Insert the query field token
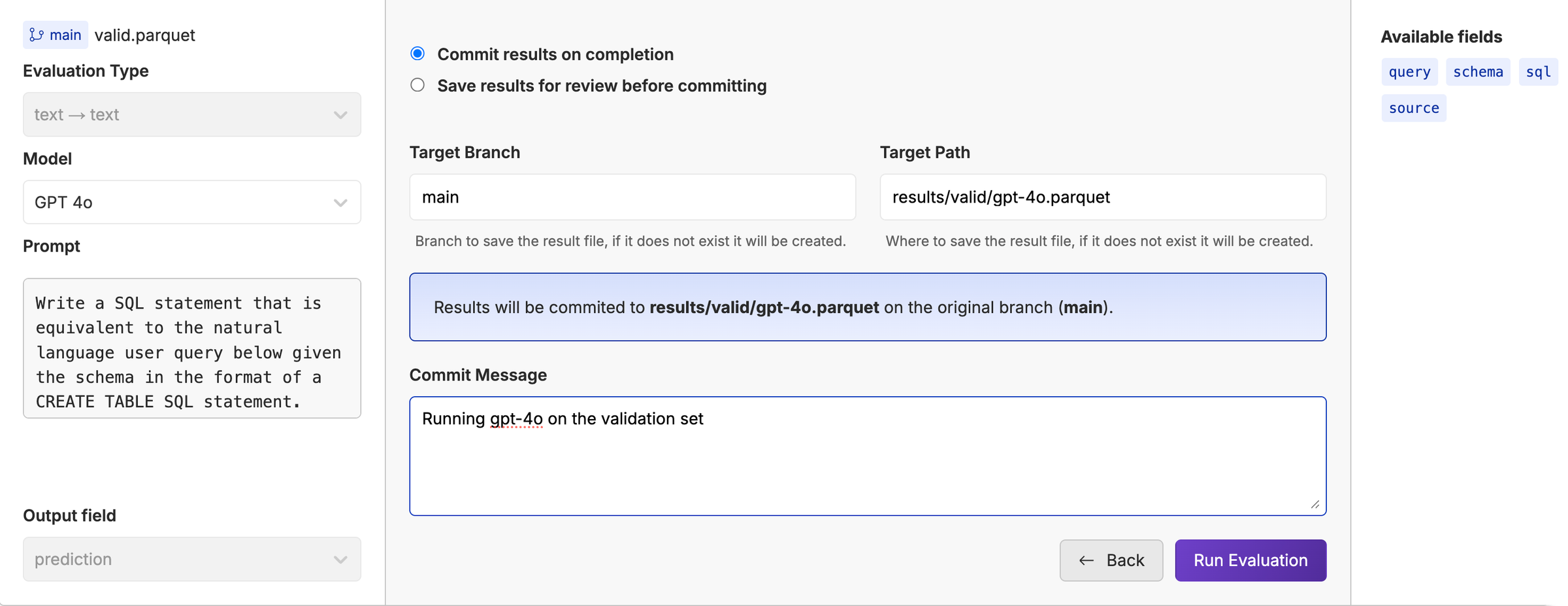The height and width of the screenshot is (606, 1568). coord(1409,72)
